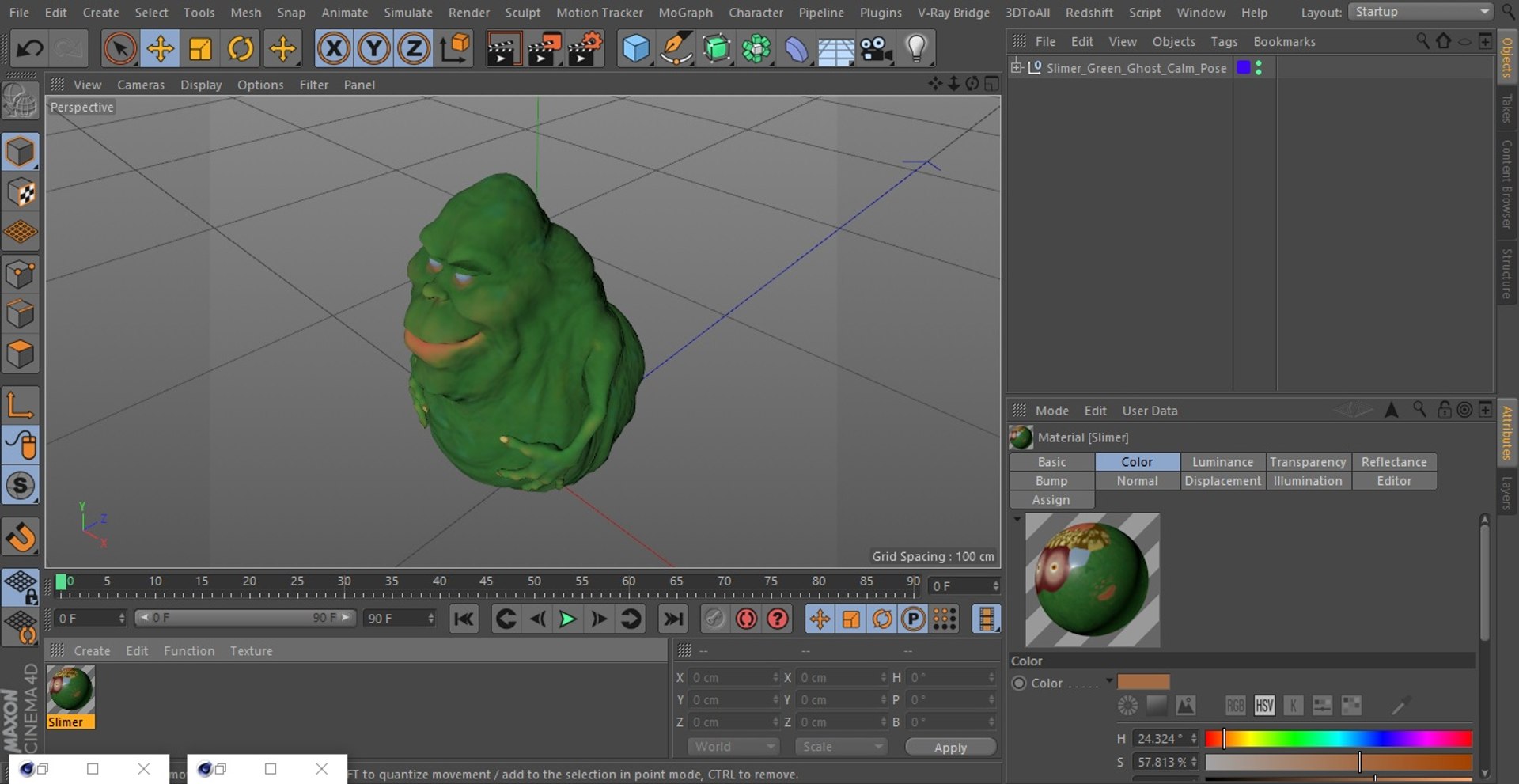Go to end of animation

point(673,619)
